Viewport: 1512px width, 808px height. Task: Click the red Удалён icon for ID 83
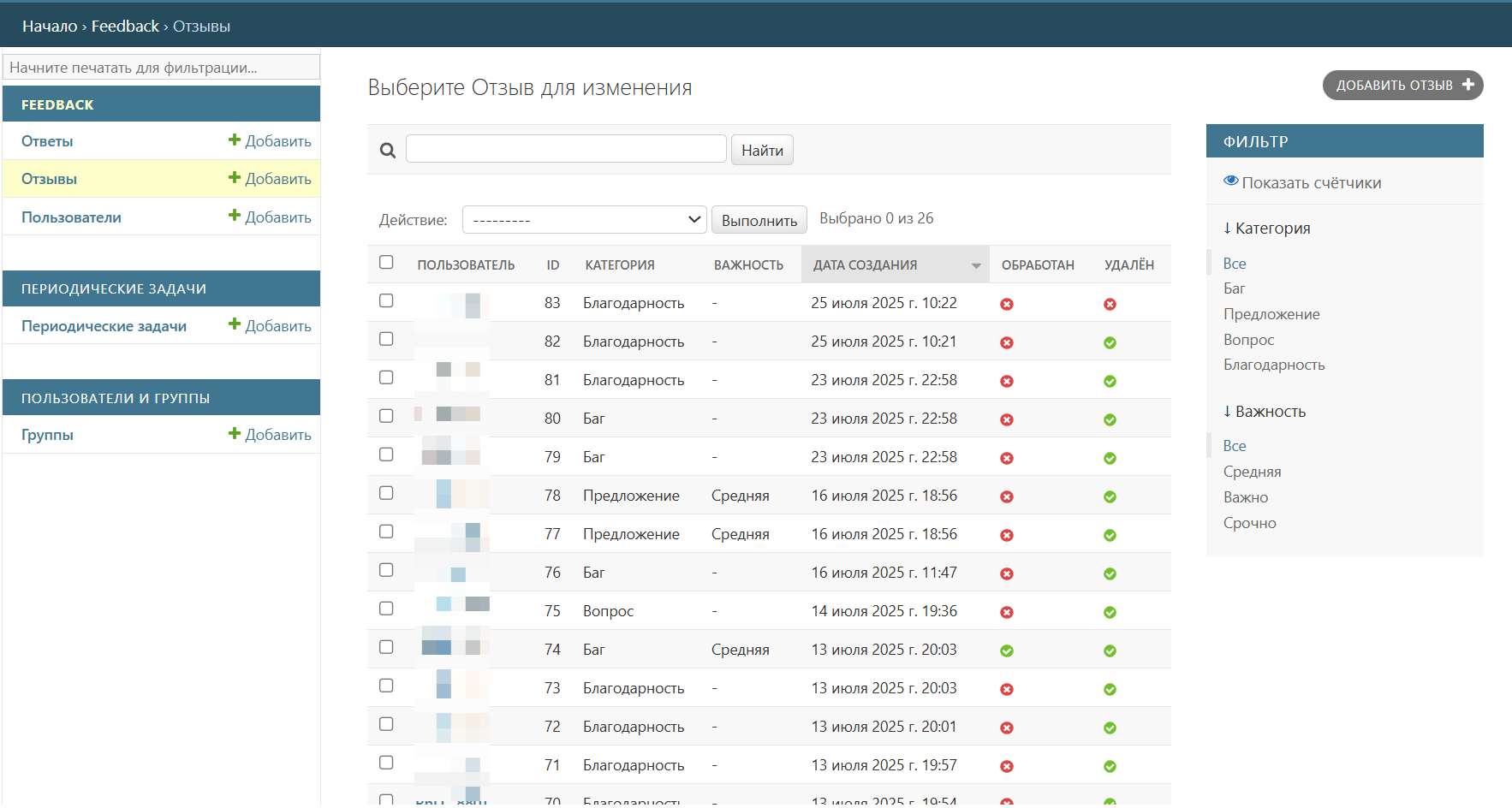[x=1110, y=304]
